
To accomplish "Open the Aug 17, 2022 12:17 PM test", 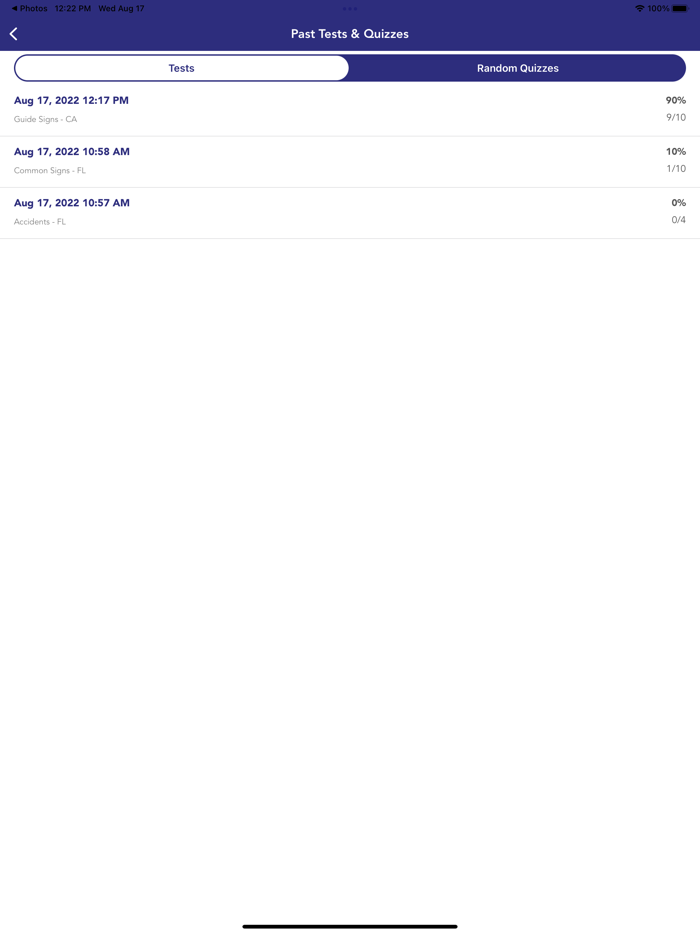I will tap(71, 100).
